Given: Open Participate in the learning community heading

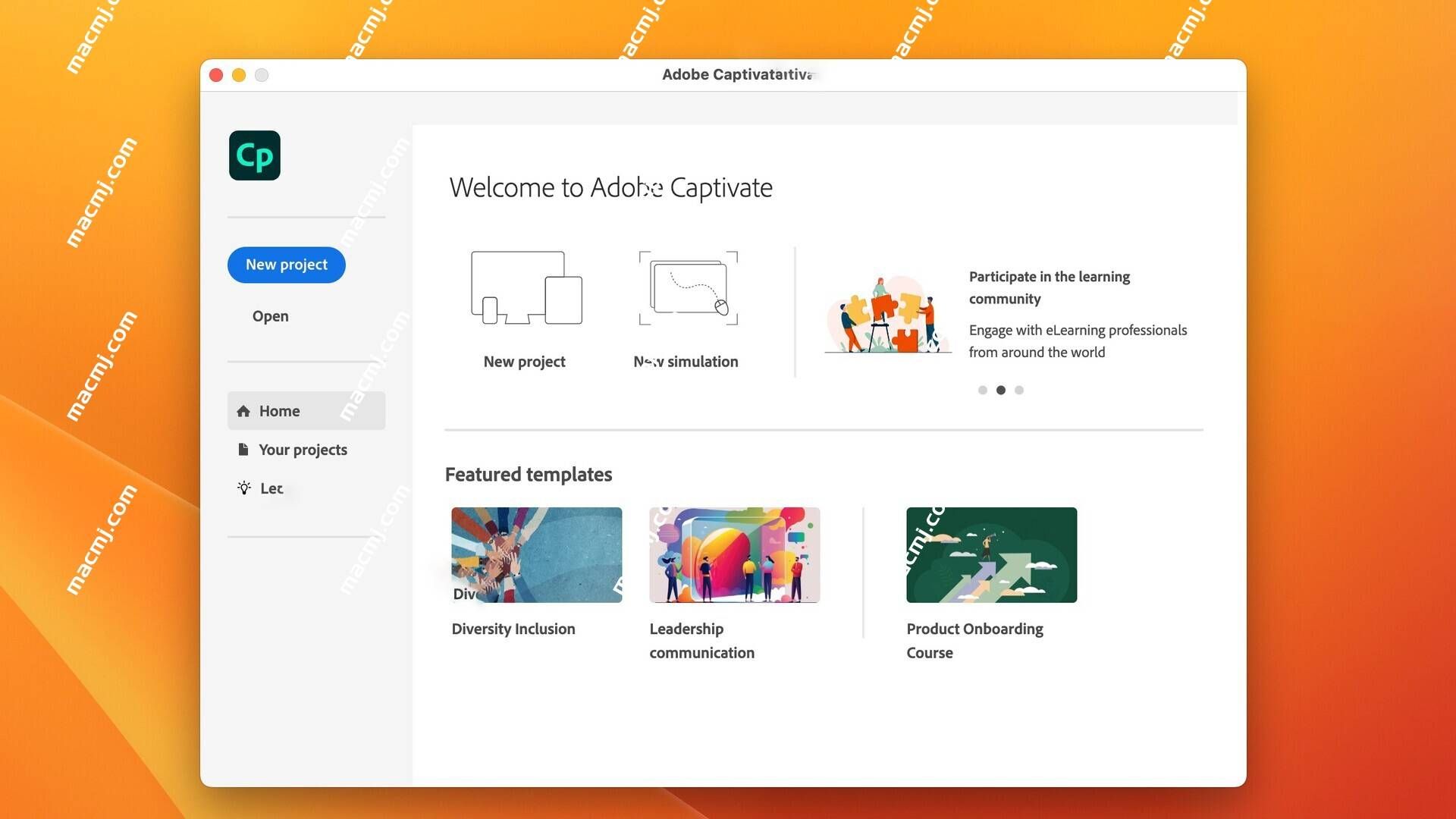Looking at the screenshot, I should pyautogui.click(x=1050, y=287).
